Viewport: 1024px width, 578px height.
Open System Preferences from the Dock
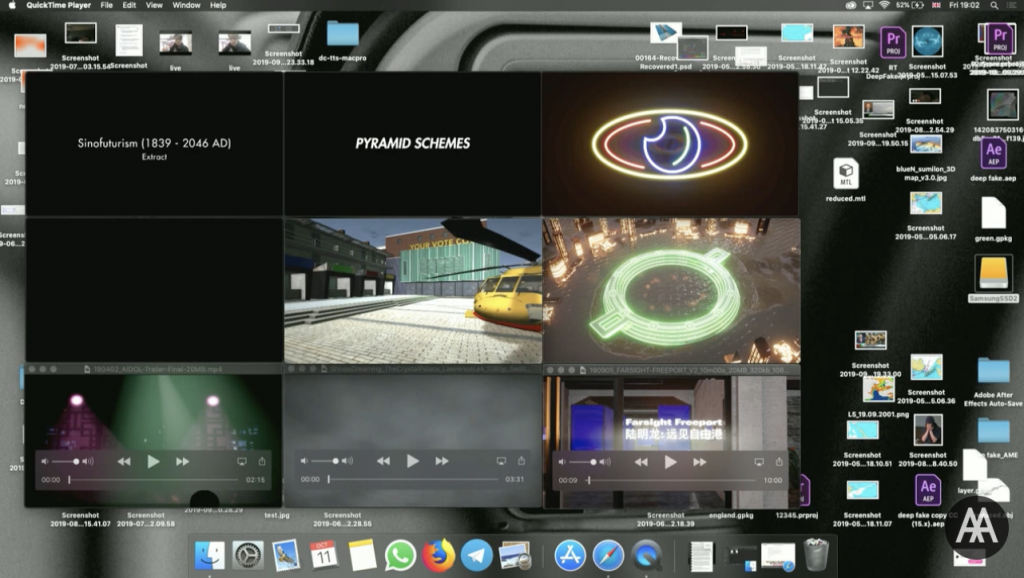(x=248, y=556)
